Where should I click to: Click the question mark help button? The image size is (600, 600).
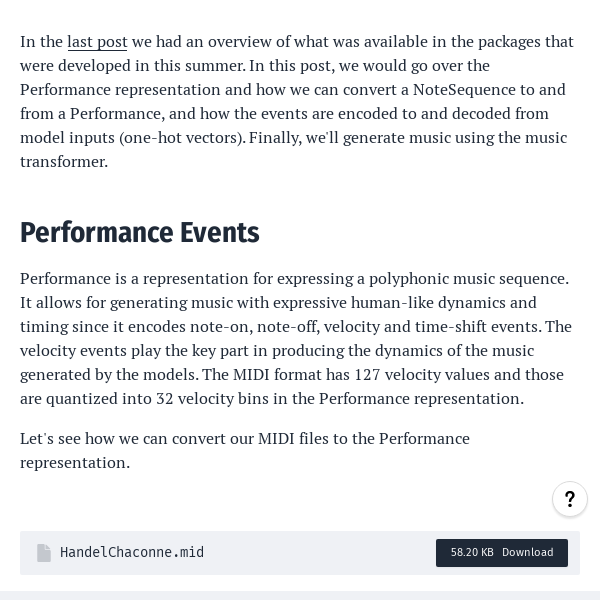click(570, 499)
